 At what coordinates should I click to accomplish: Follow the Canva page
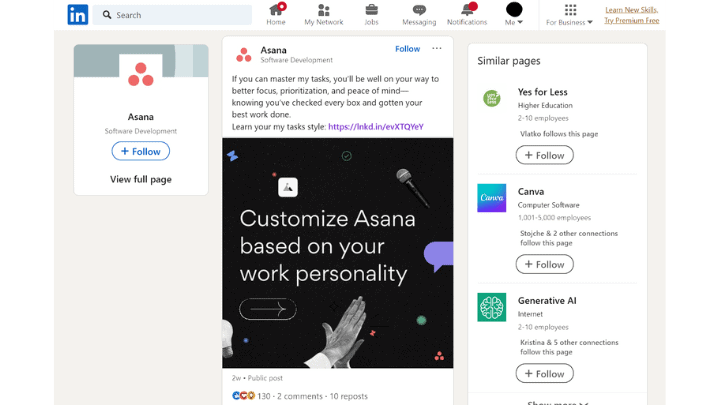[x=544, y=264]
